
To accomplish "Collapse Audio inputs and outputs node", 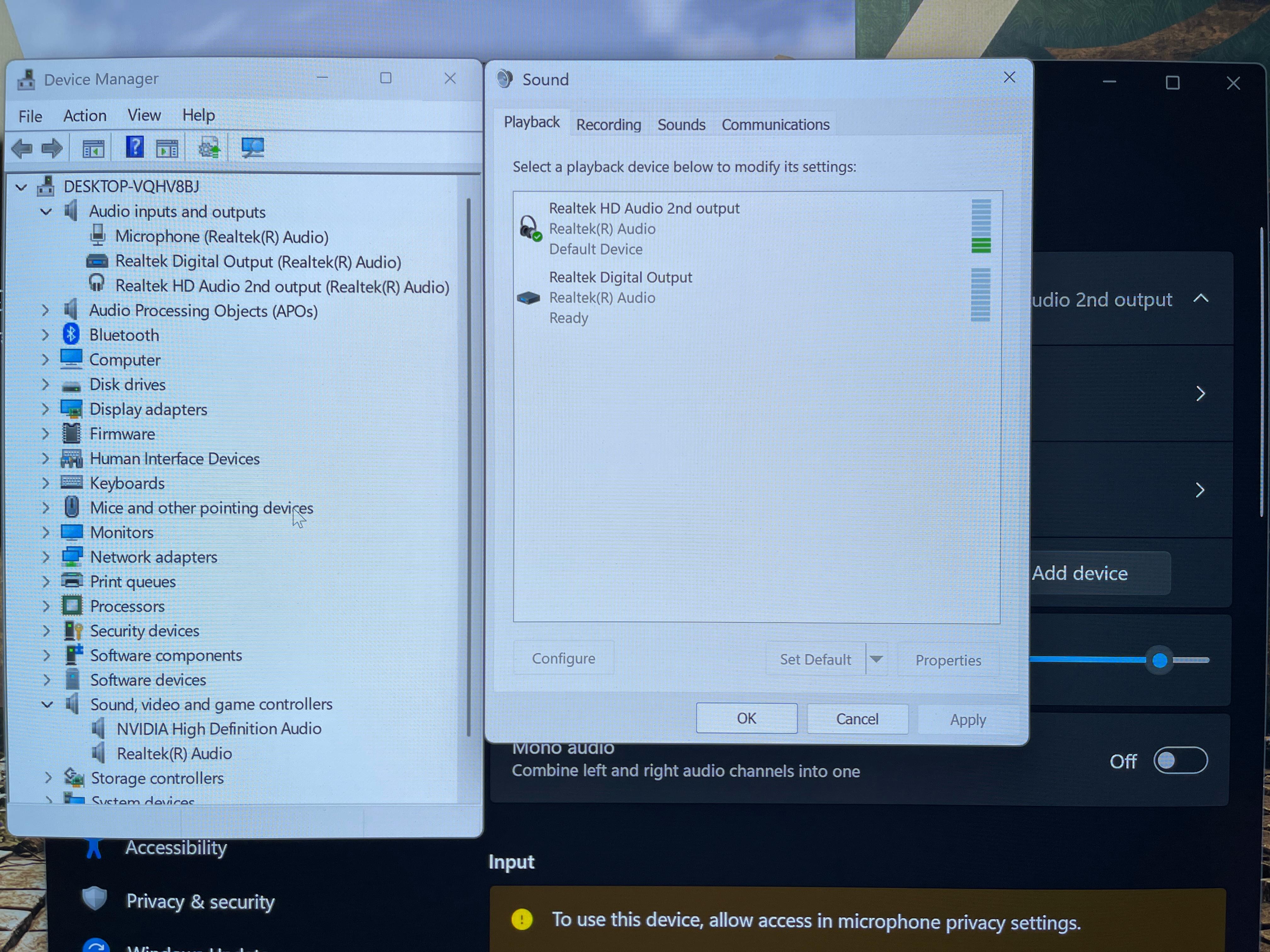I will pyautogui.click(x=46, y=212).
